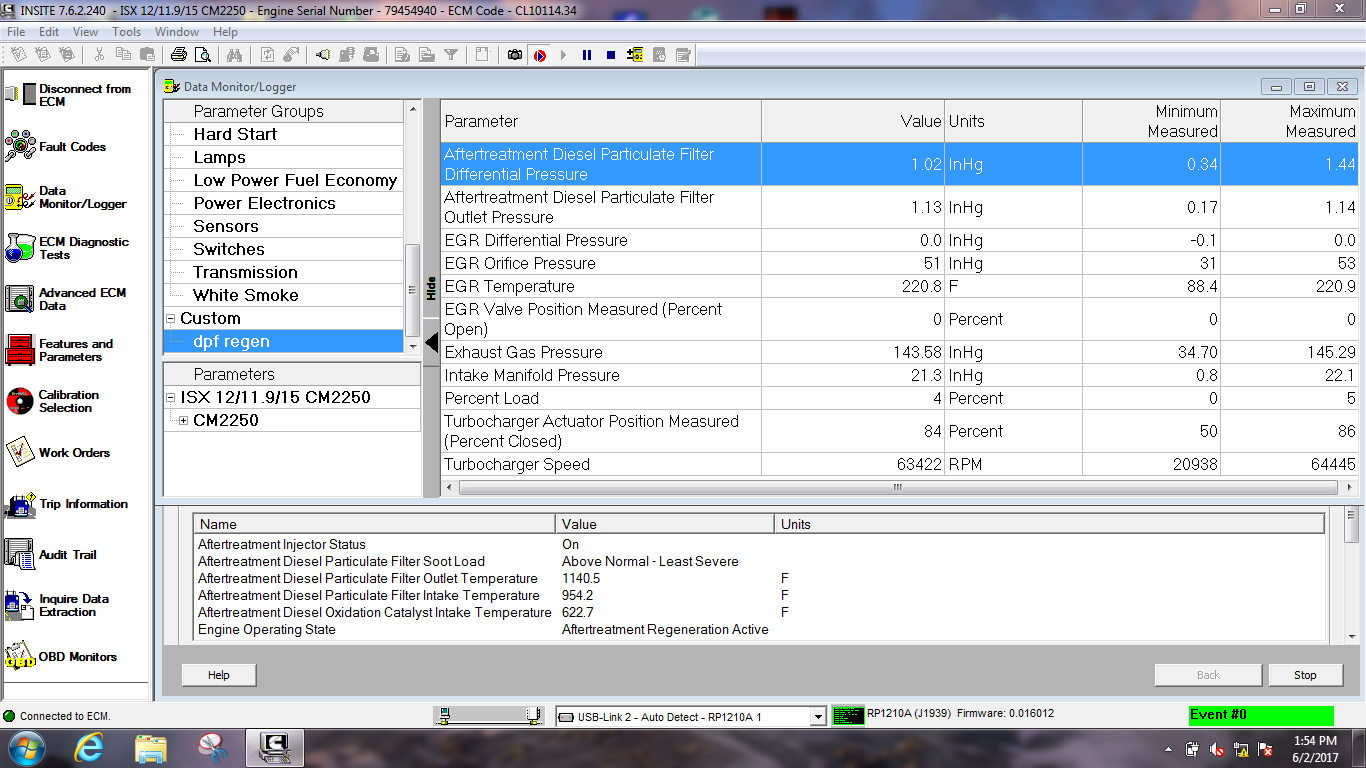Open the Help menu
This screenshot has height=768, width=1366.
point(226,32)
